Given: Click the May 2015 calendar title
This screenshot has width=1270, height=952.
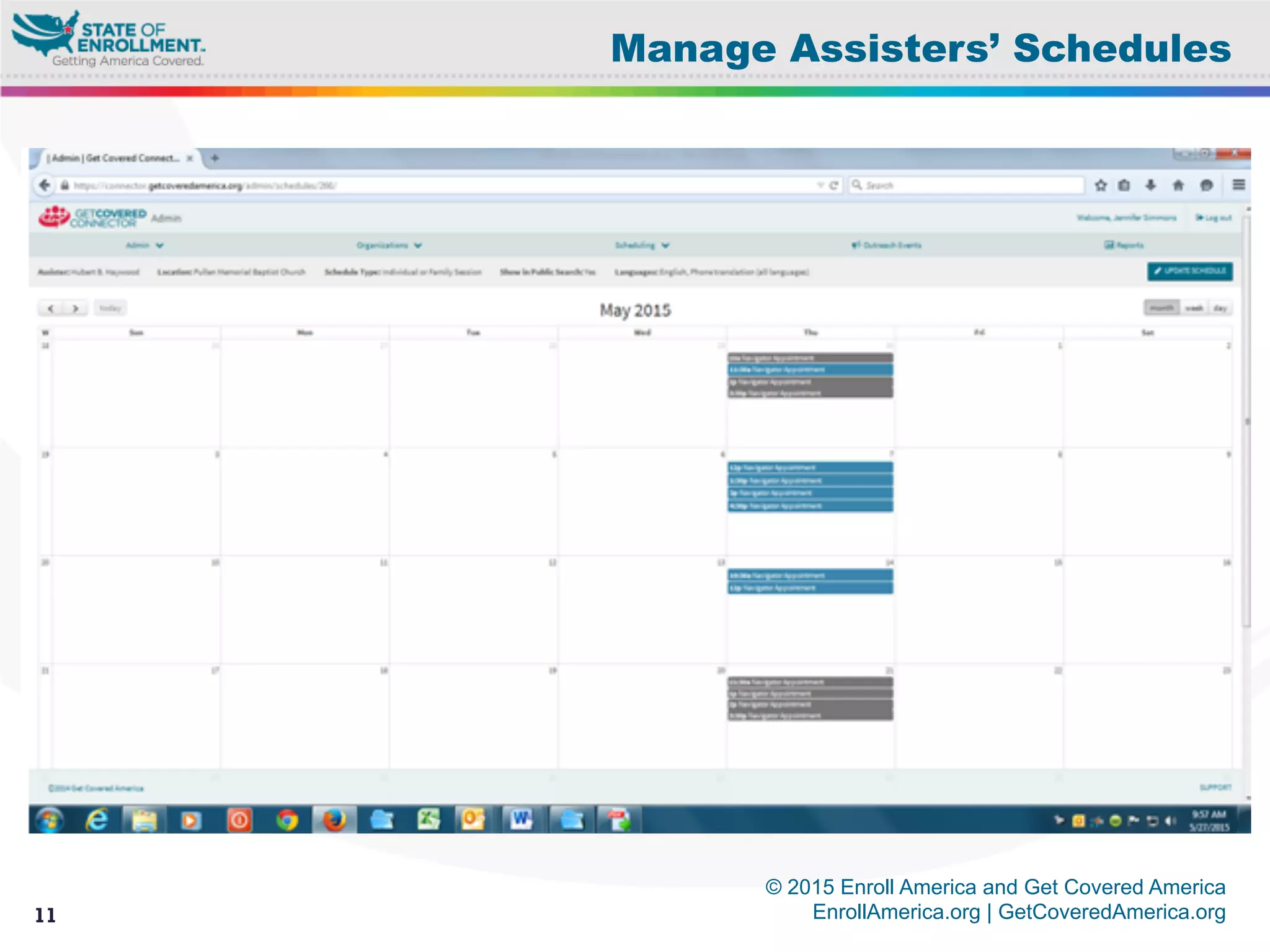Looking at the screenshot, I should [x=635, y=310].
